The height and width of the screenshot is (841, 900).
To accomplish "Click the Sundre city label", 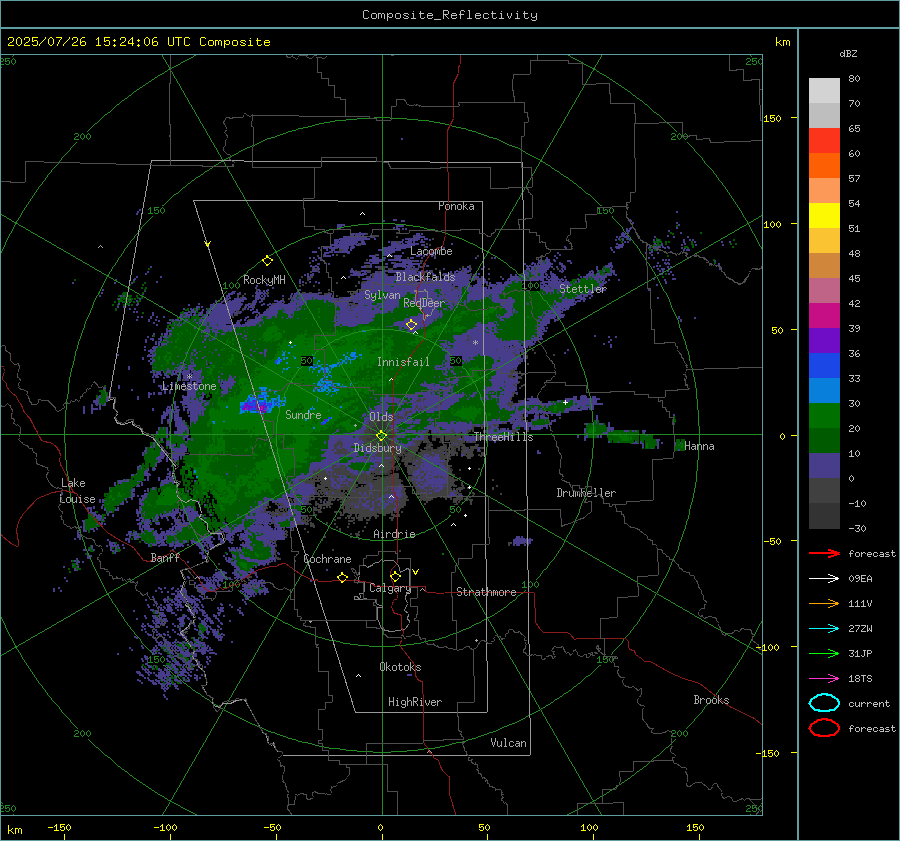I will coord(303,415).
